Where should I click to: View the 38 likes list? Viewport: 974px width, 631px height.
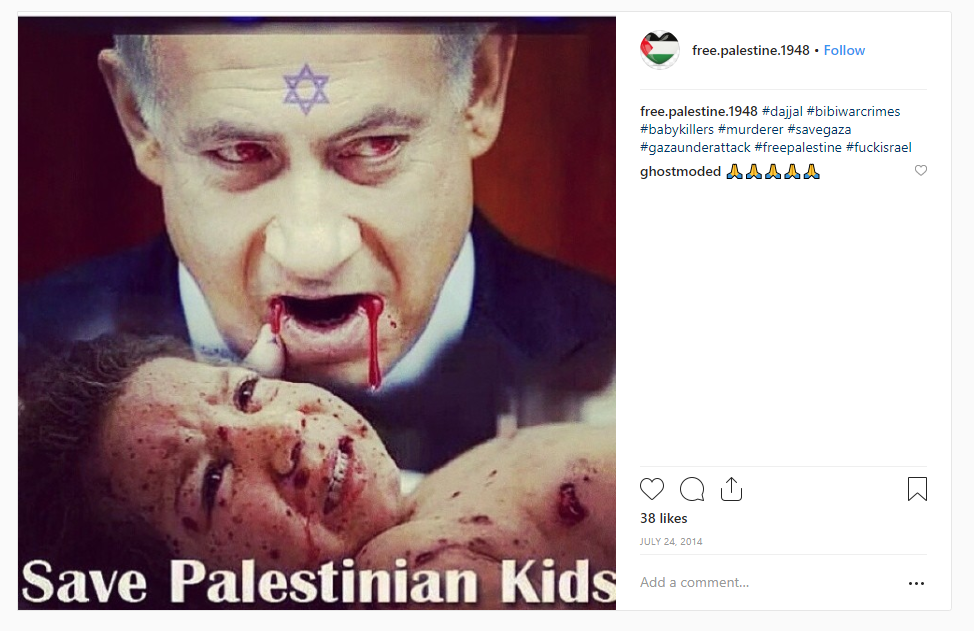(663, 519)
